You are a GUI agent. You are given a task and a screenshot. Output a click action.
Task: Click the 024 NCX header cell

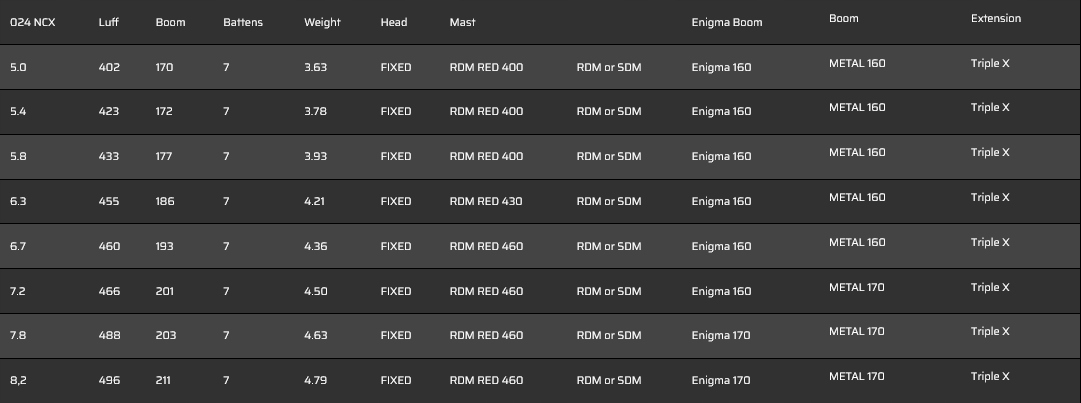click(x=32, y=22)
